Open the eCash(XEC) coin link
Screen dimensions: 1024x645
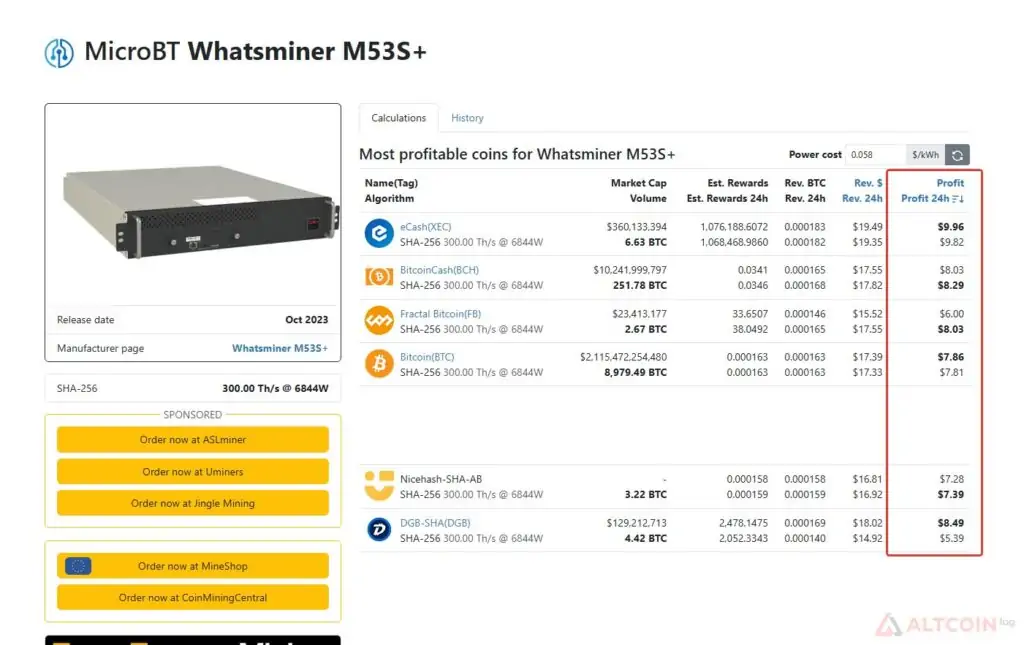coord(425,227)
